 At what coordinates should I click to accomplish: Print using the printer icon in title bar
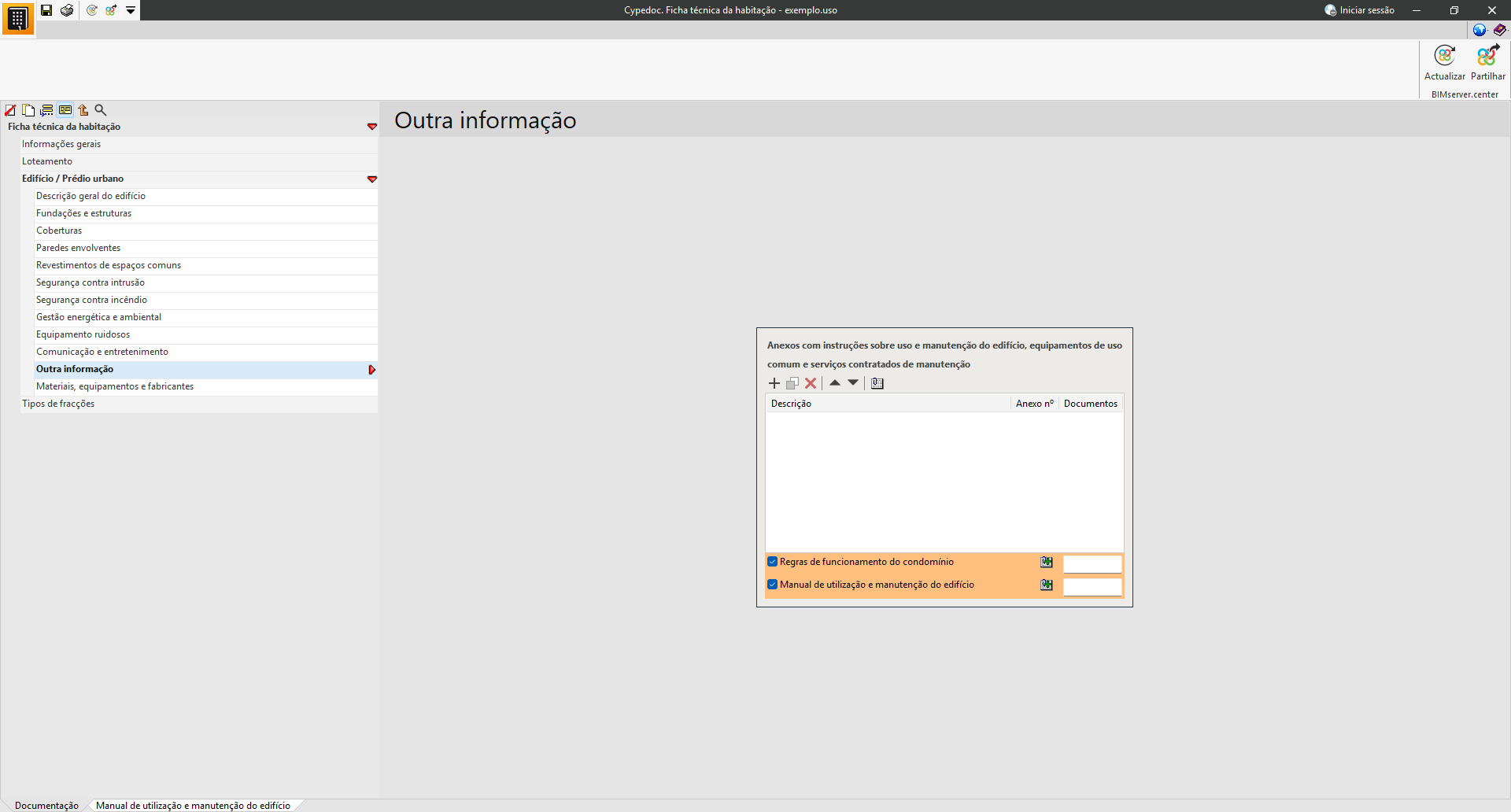[67, 10]
